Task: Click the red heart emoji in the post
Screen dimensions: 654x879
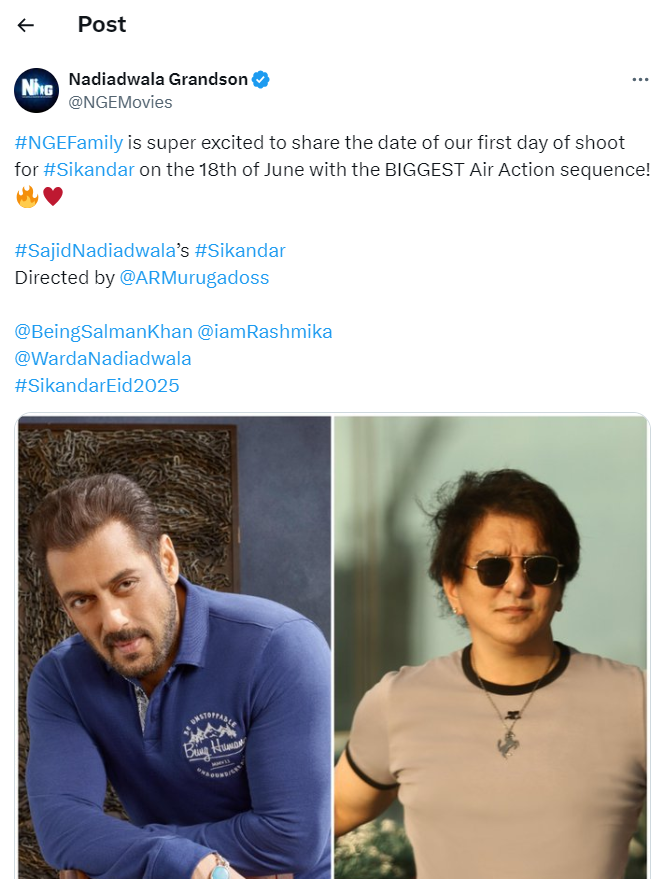Action: click(x=53, y=197)
